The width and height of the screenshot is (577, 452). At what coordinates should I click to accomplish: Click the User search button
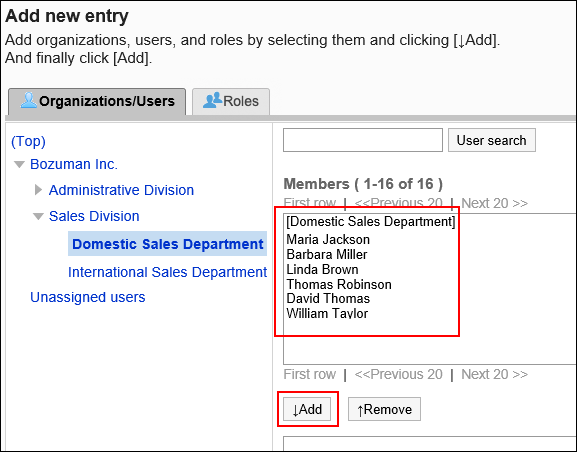click(x=491, y=140)
